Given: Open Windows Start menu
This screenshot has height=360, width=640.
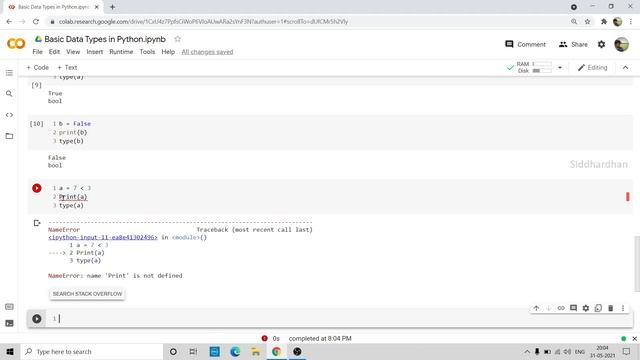Looking at the screenshot, I should (10, 351).
